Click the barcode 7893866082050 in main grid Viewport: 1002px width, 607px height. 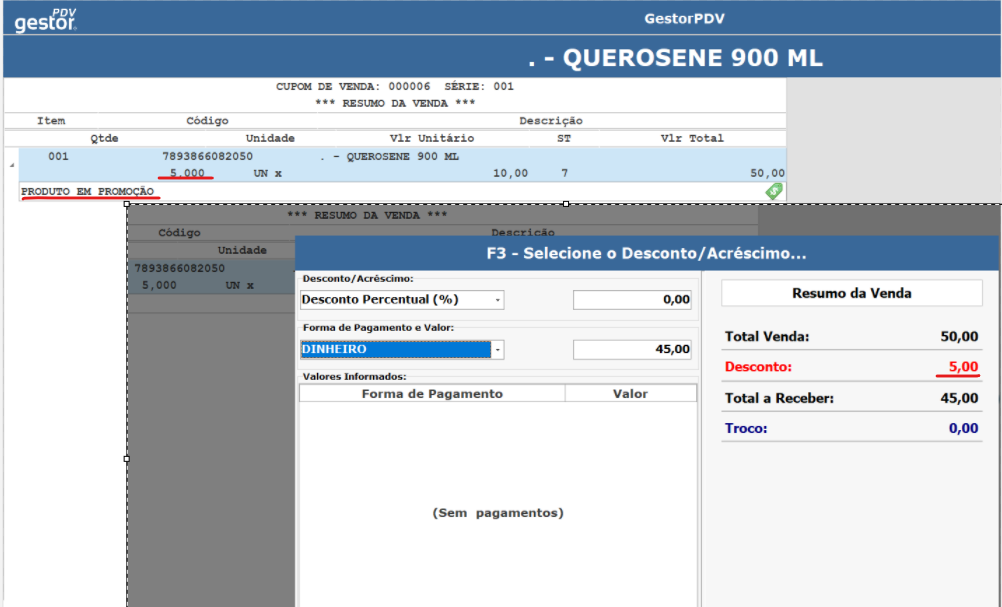207,157
